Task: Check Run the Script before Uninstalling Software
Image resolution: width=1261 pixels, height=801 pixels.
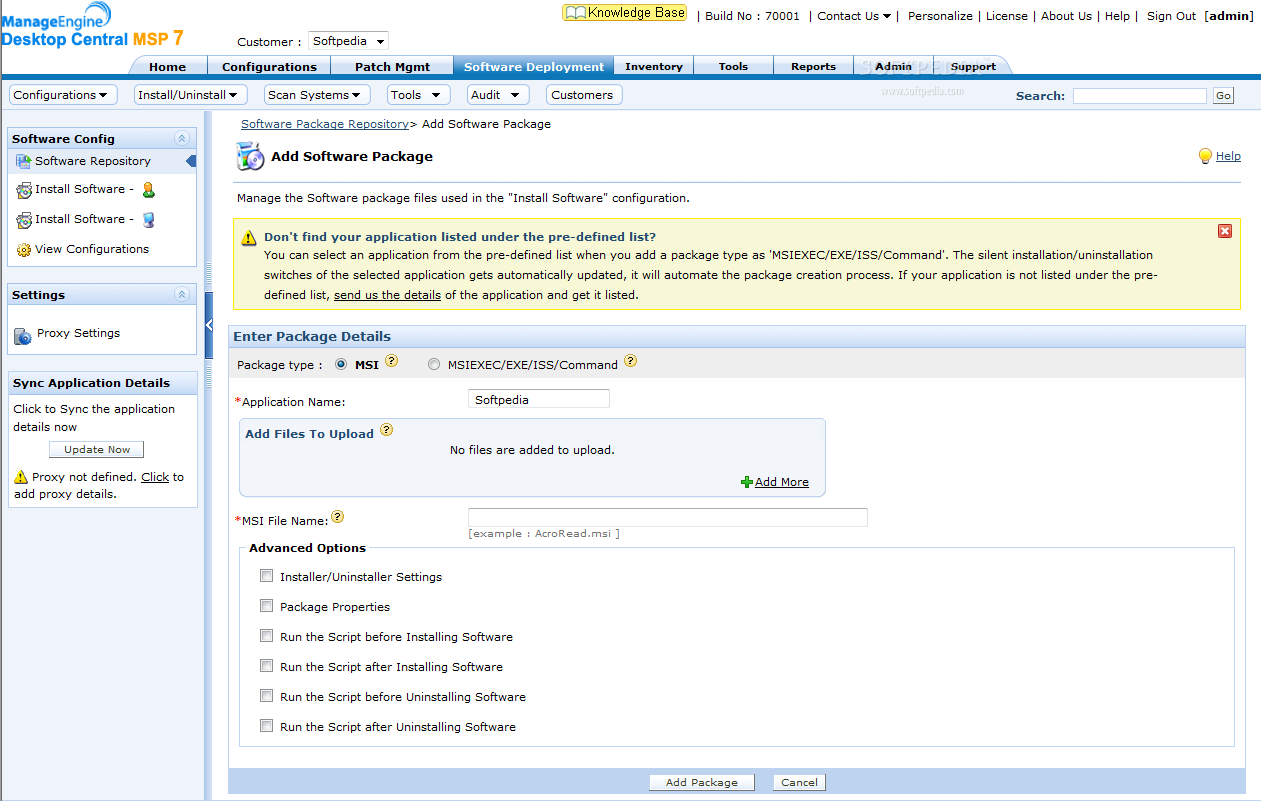Action: click(x=266, y=696)
